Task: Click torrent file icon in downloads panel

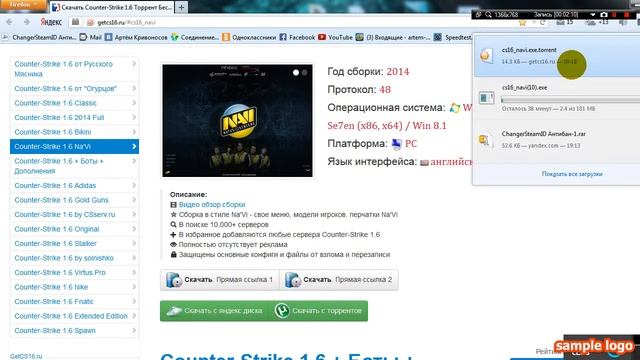Action: 486,56
